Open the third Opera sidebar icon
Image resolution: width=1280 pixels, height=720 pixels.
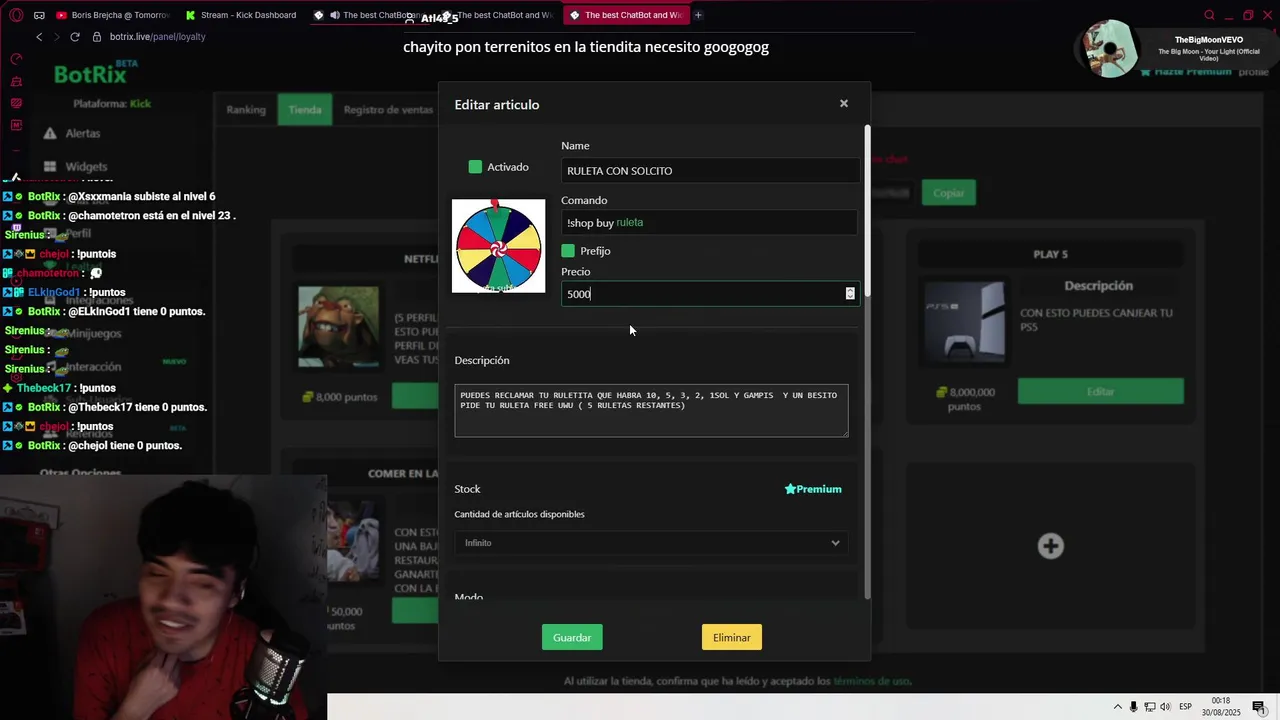pos(16,103)
